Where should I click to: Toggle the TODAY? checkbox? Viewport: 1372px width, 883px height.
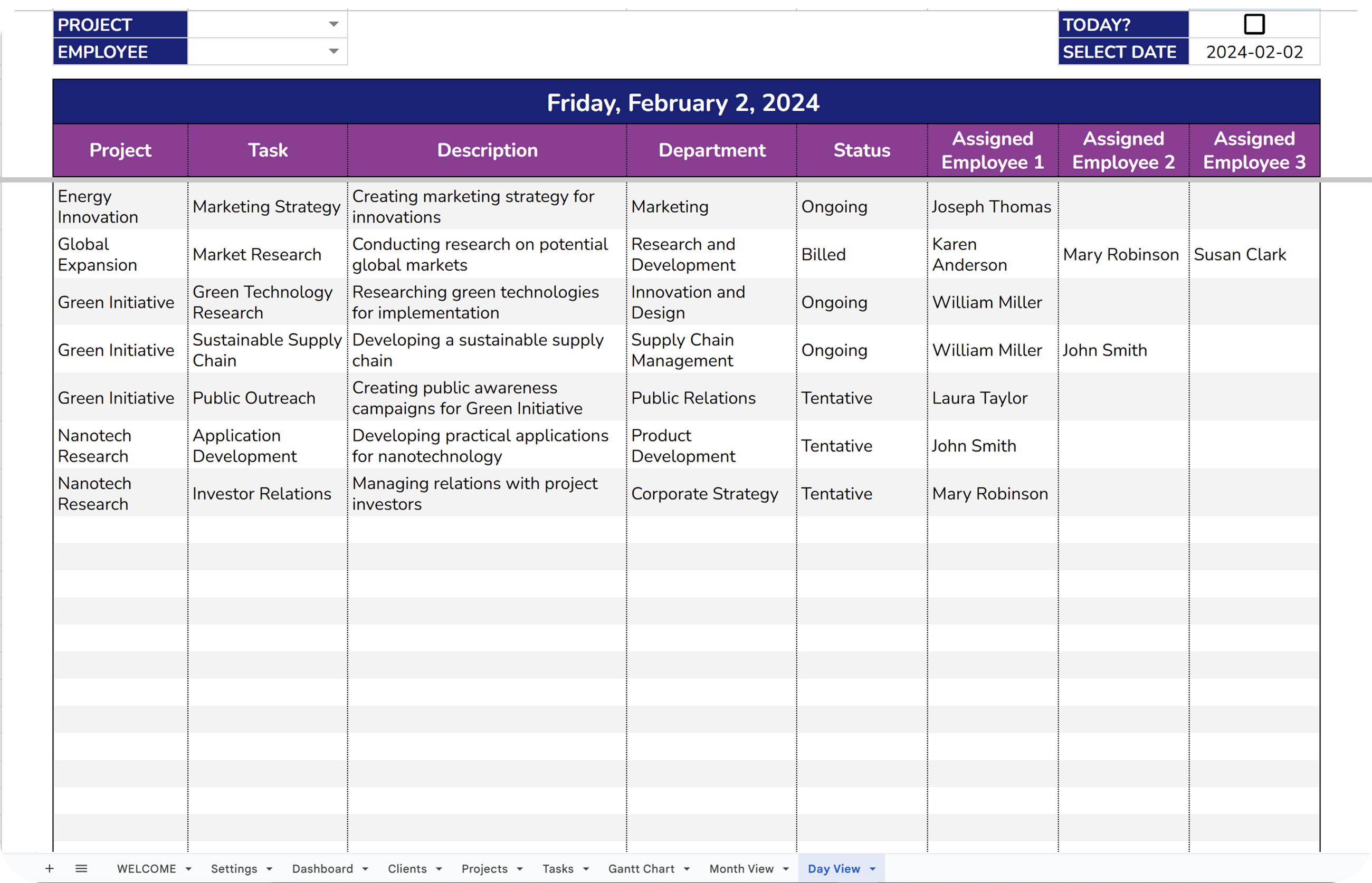click(x=1254, y=25)
